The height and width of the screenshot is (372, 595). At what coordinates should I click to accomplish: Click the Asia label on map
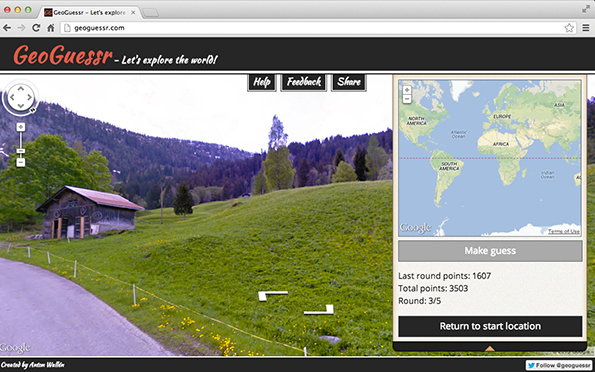559,105
